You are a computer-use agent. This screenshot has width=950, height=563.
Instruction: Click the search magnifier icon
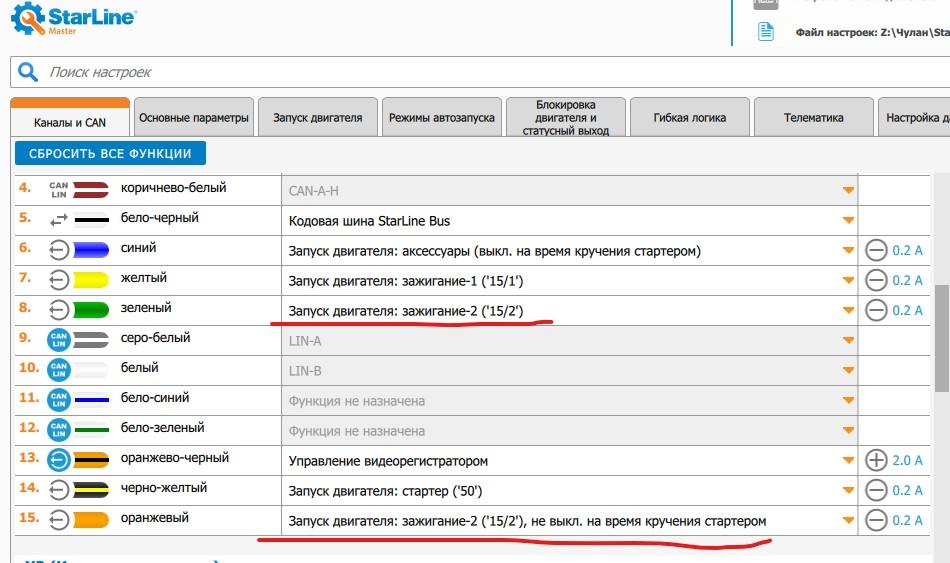coord(30,73)
